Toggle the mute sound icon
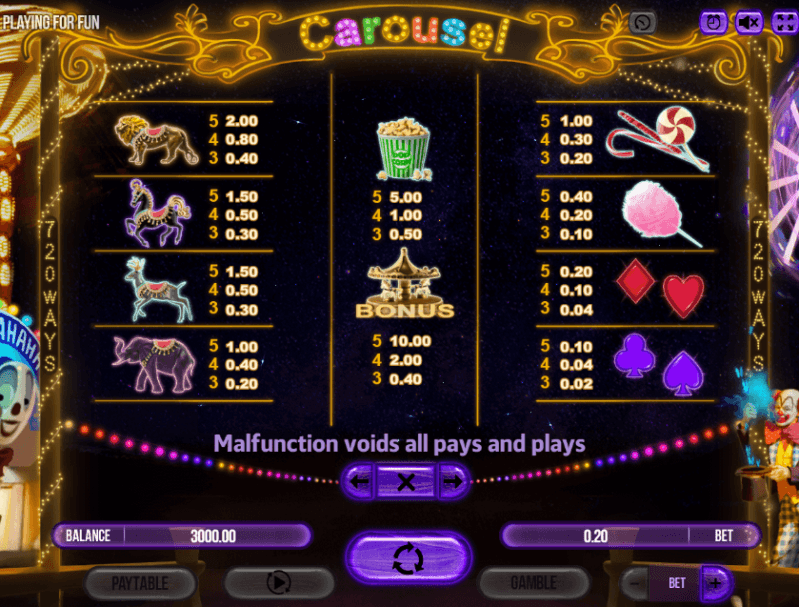Viewport: 799px width, 607px height. (x=749, y=22)
